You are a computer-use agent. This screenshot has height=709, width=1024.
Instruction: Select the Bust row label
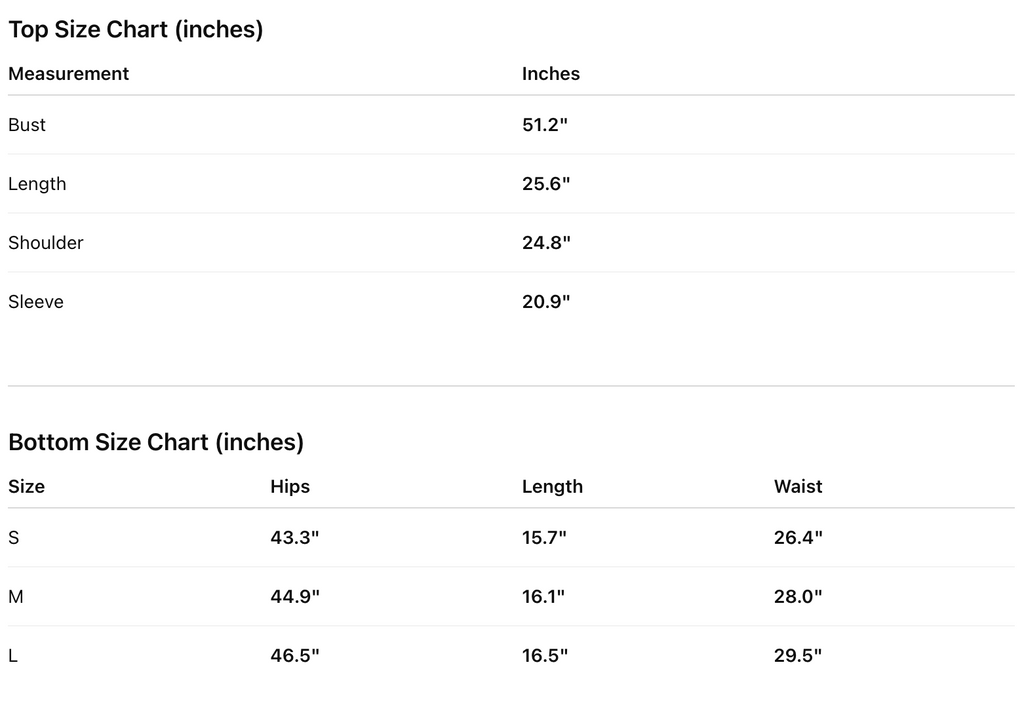click(x=27, y=125)
